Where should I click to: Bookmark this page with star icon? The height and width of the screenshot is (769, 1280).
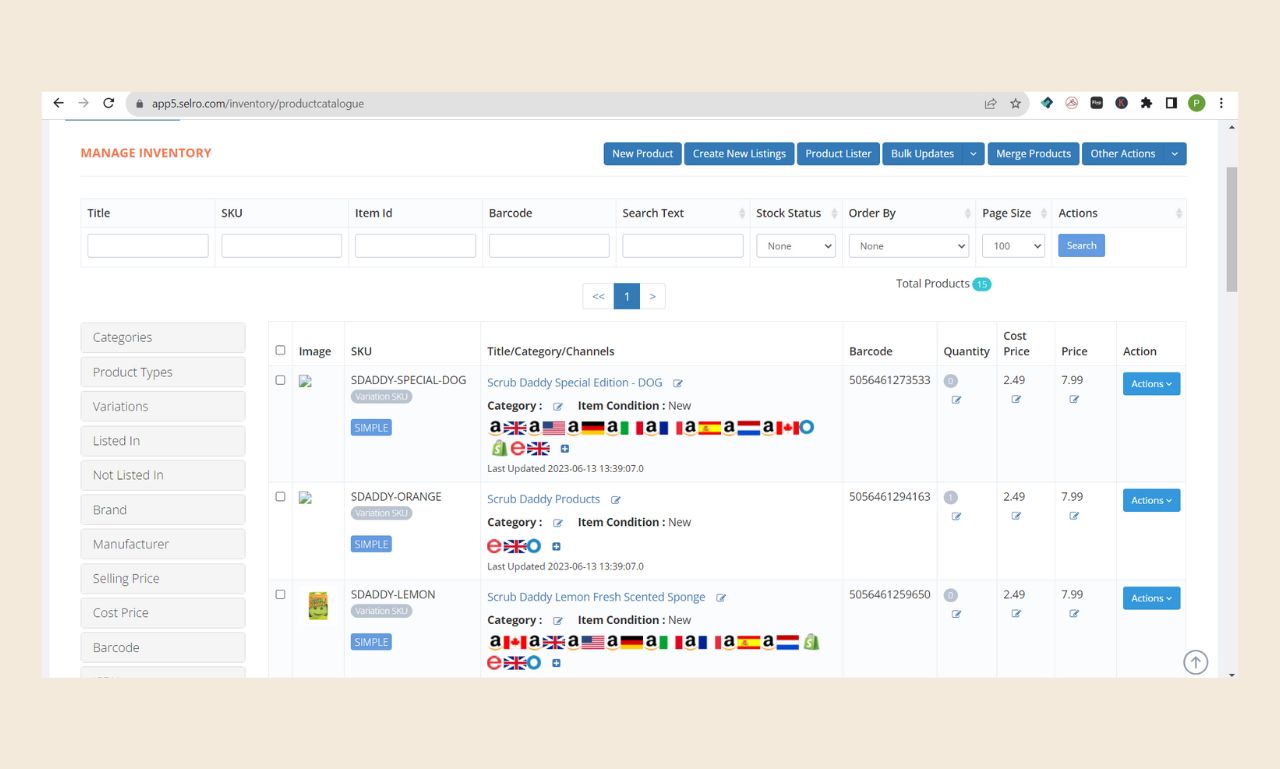1015,103
